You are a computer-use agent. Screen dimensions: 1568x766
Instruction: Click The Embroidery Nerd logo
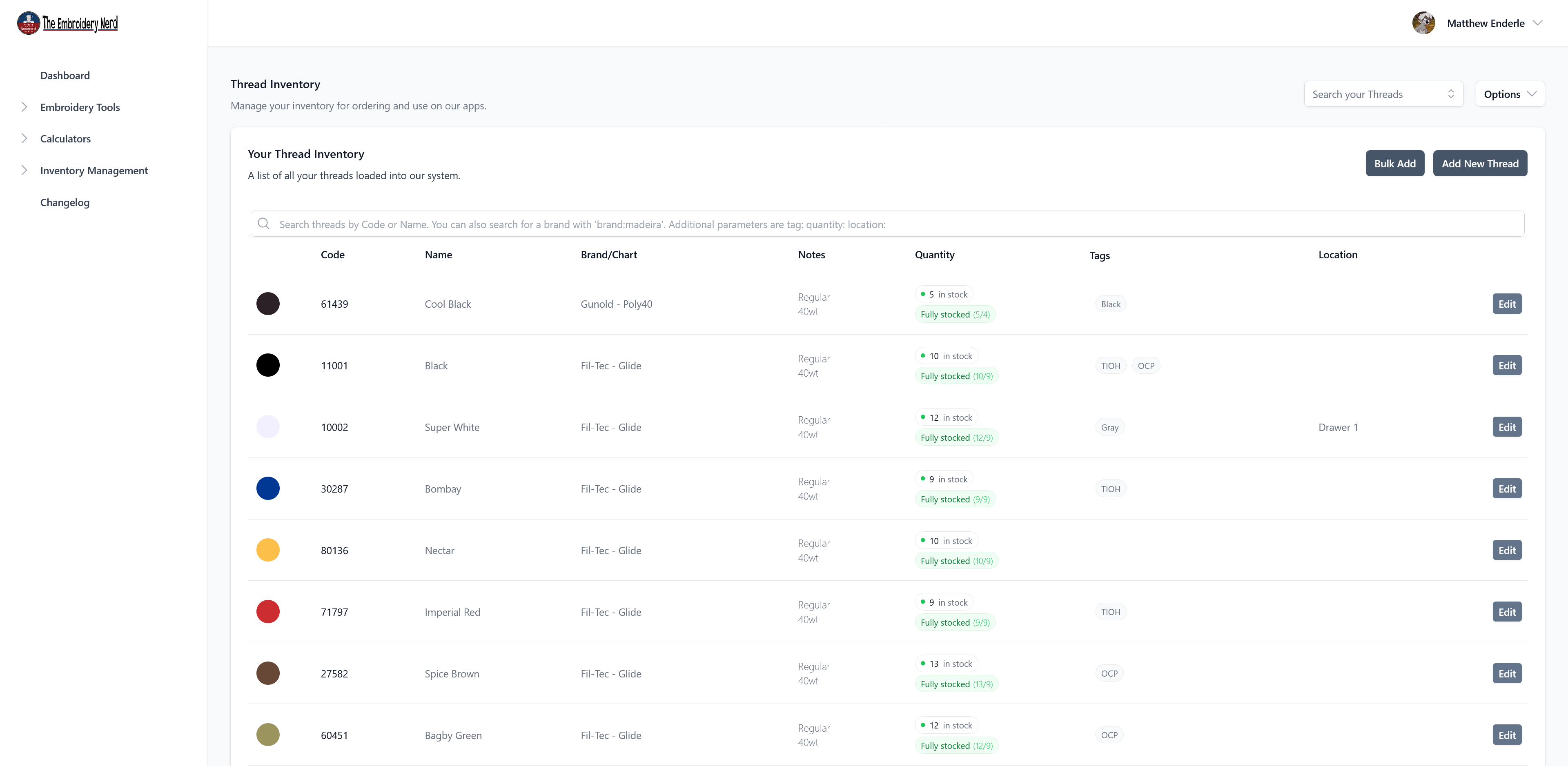pyautogui.click(x=67, y=23)
